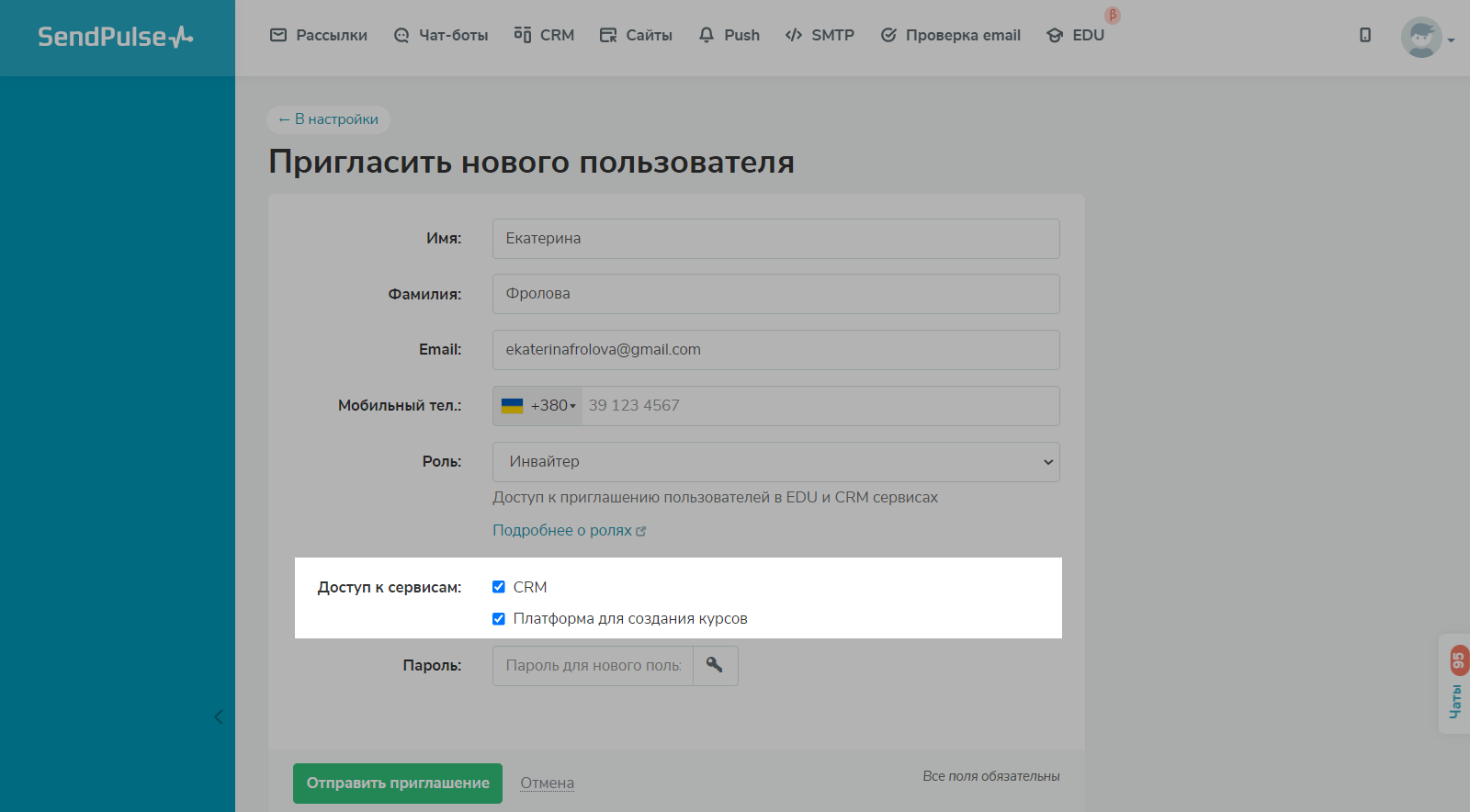1470x812 pixels.
Task: Uncheck the CRM access checkbox
Action: coord(499,587)
